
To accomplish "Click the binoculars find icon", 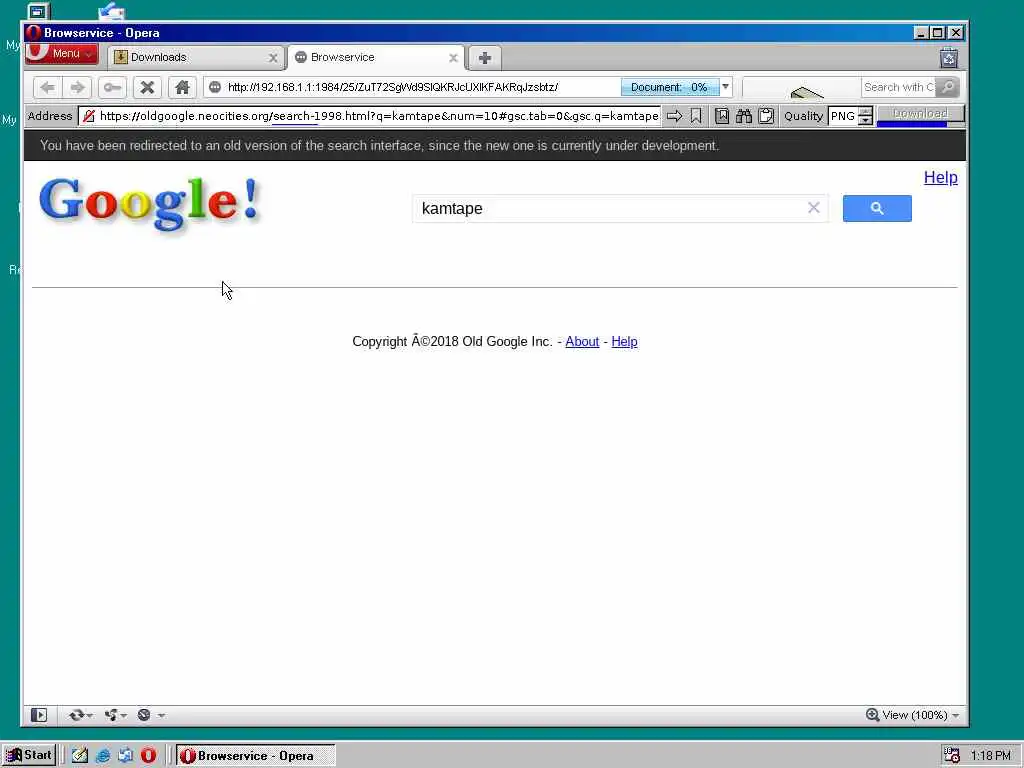I will [x=744, y=116].
